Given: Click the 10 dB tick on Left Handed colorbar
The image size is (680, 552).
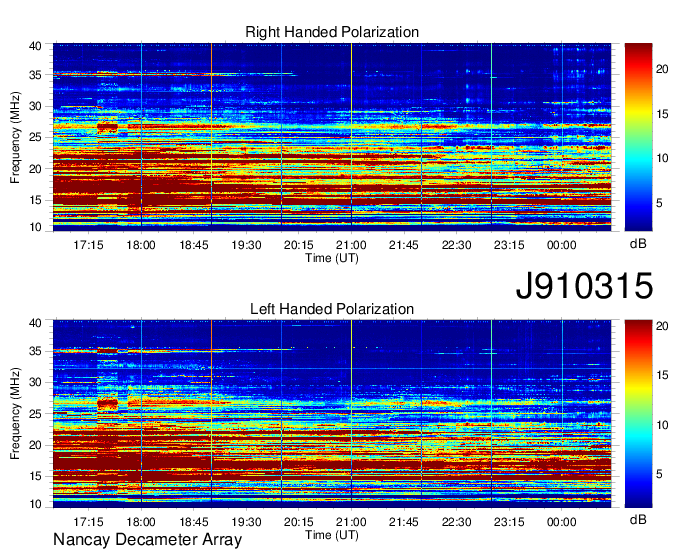Looking at the screenshot, I should [x=662, y=425].
